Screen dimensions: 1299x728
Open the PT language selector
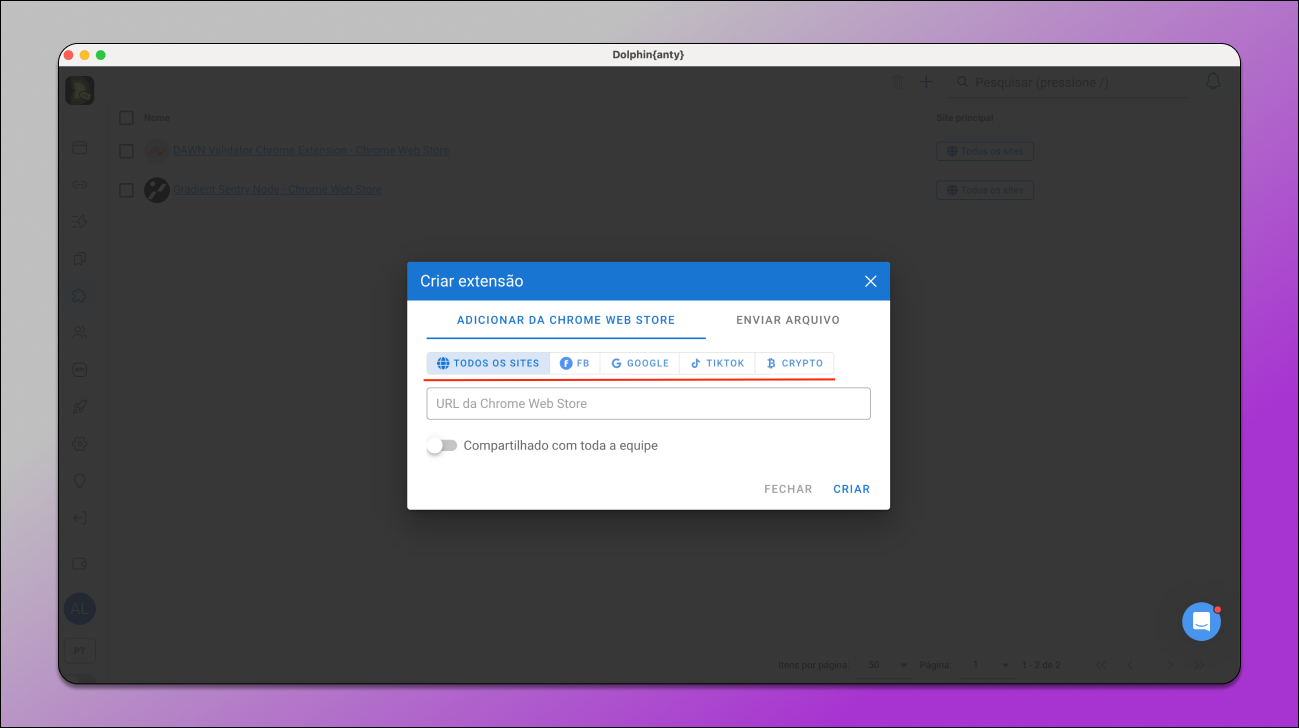pos(80,650)
